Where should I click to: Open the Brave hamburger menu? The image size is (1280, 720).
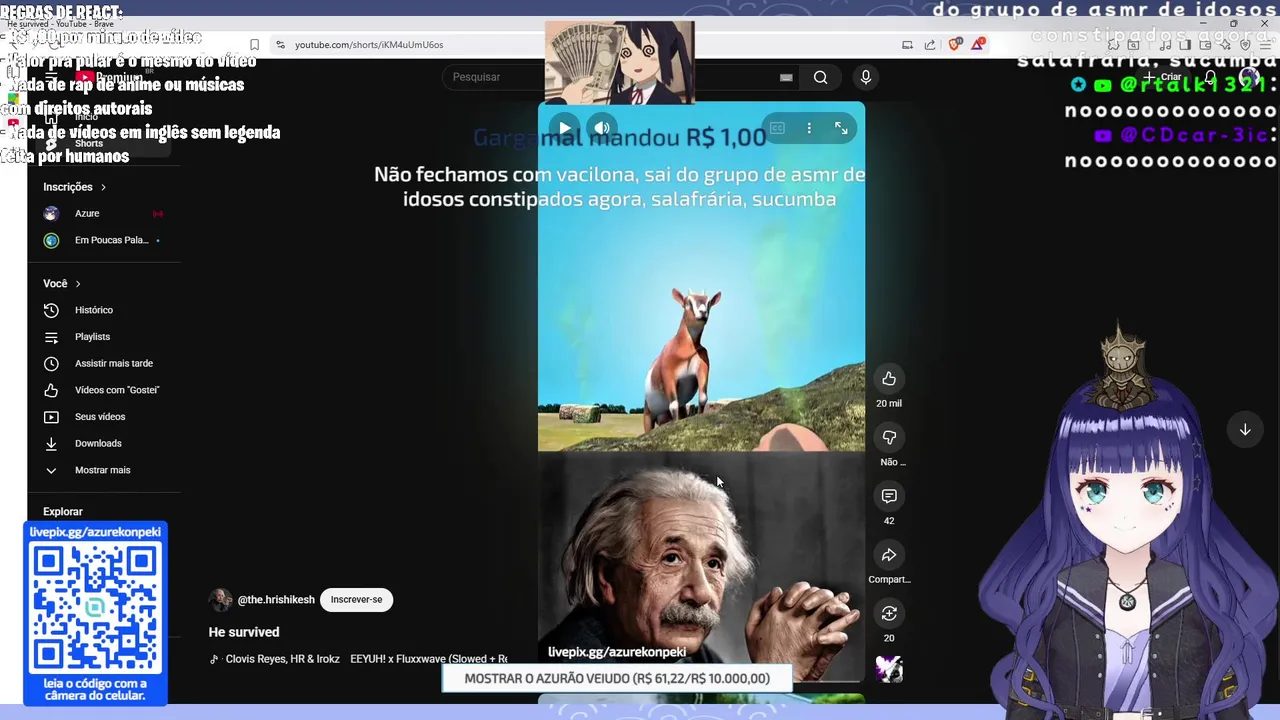1263,44
